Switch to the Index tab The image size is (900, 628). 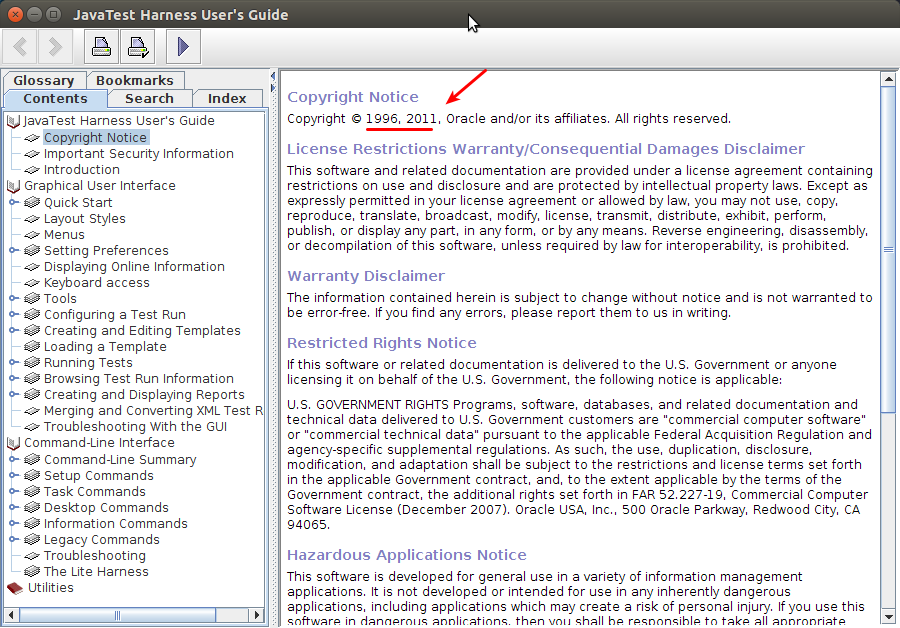tap(227, 98)
